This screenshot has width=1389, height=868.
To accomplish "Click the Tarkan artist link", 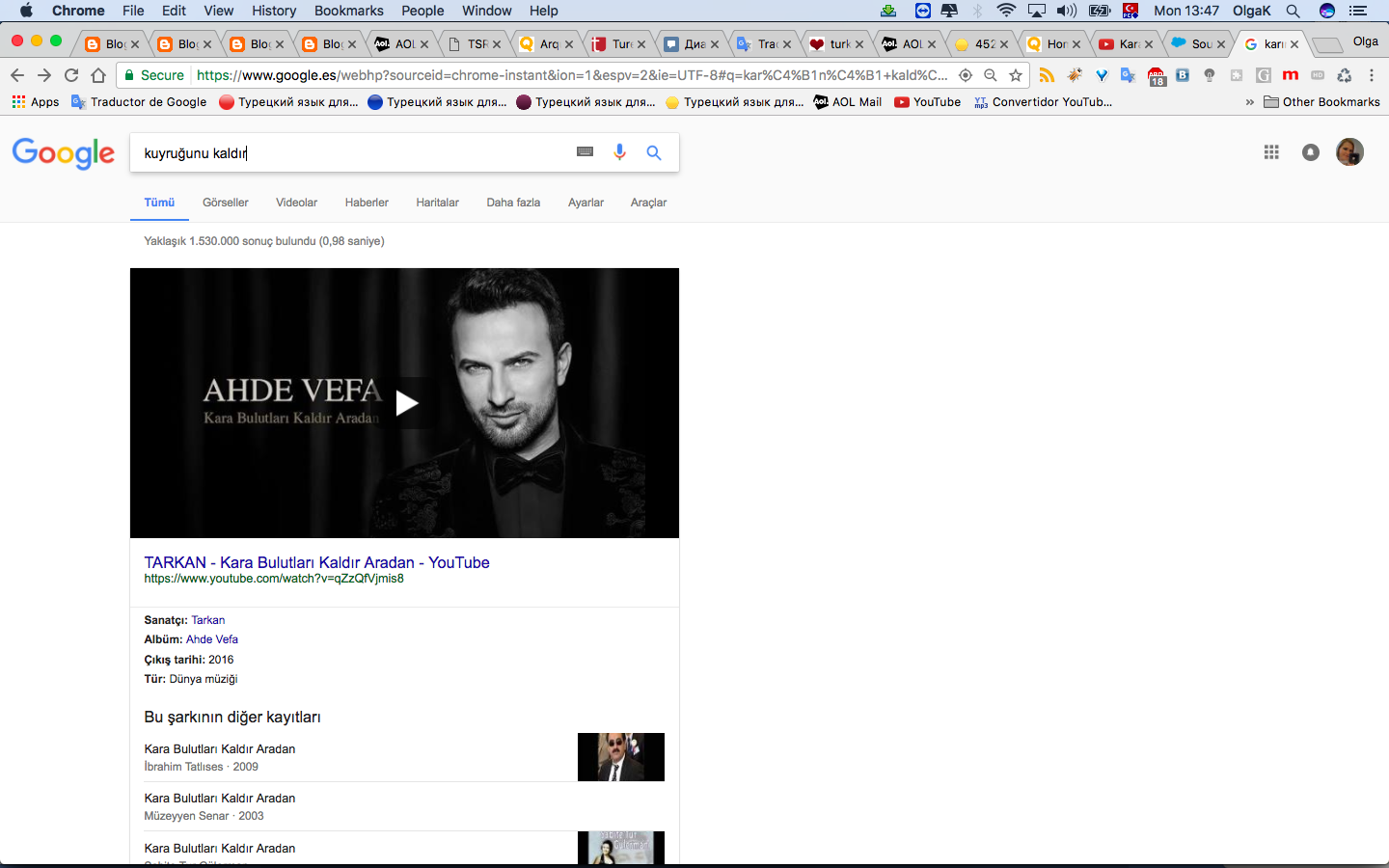I will click(x=207, y=620).
